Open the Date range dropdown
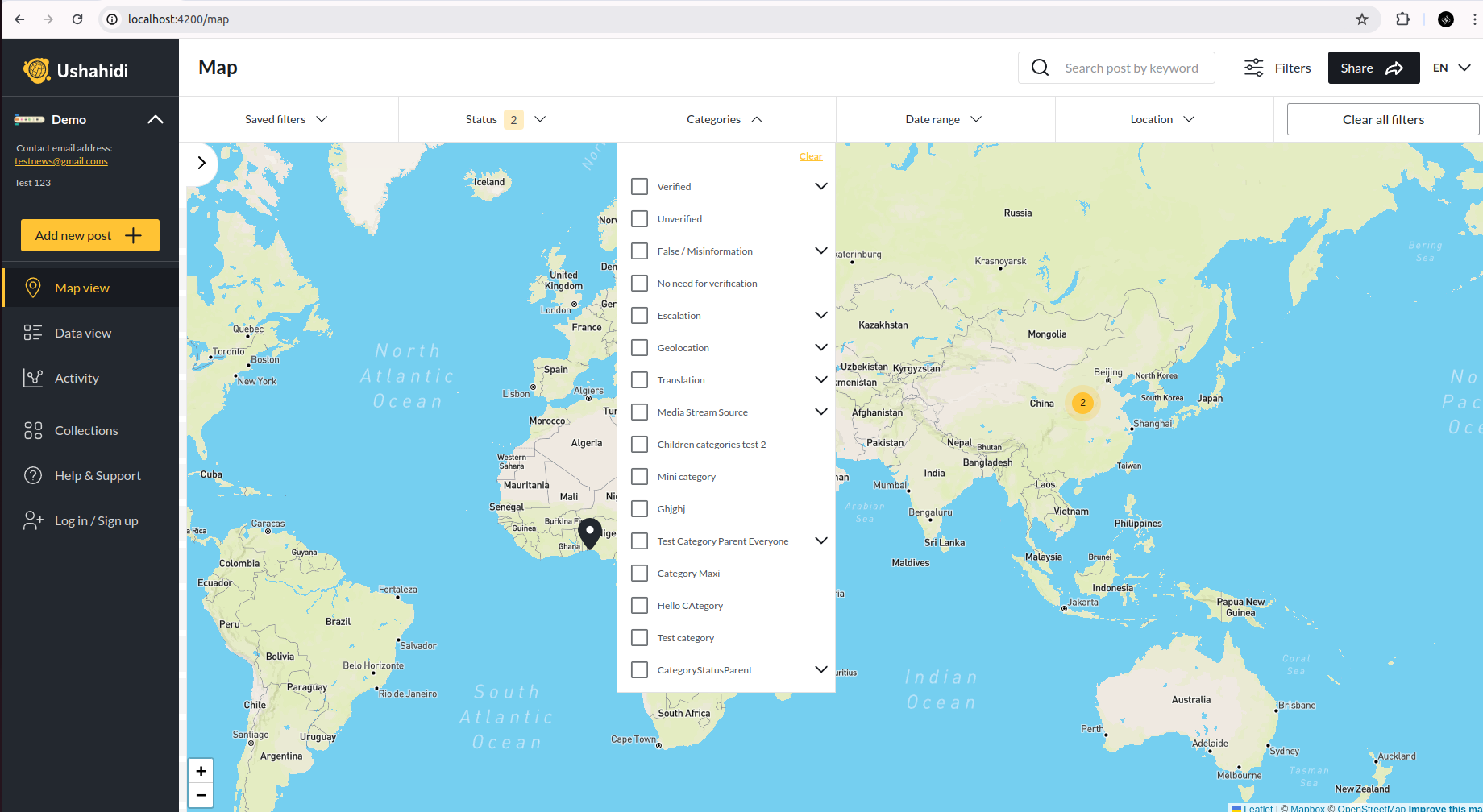1483x812 pixels. [945, 119]
